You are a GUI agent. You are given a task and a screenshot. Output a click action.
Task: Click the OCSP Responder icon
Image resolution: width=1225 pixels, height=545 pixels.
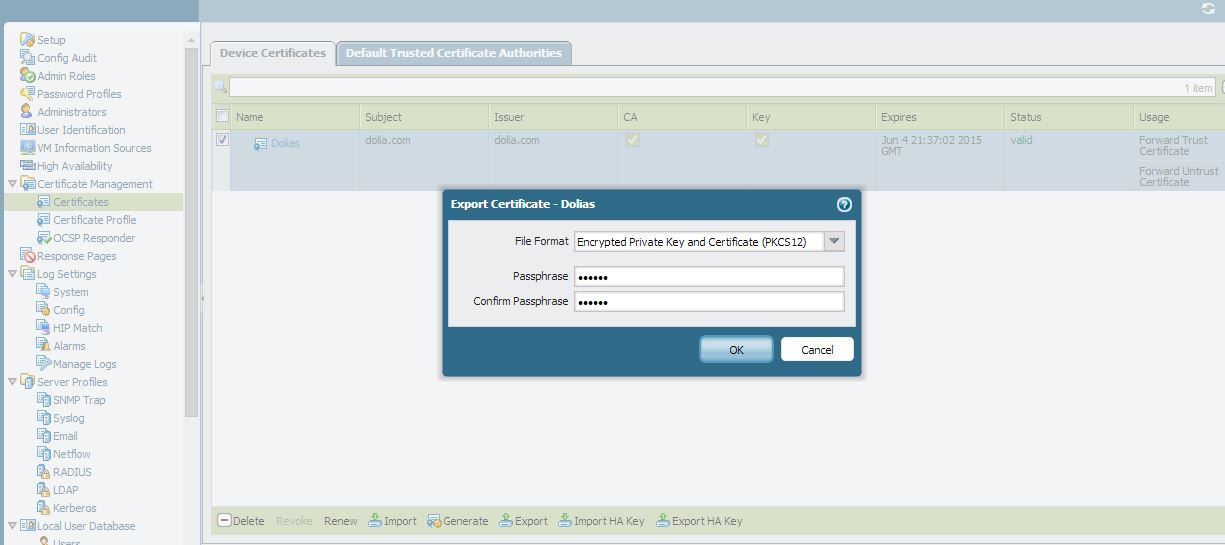[x=43, y=238]
